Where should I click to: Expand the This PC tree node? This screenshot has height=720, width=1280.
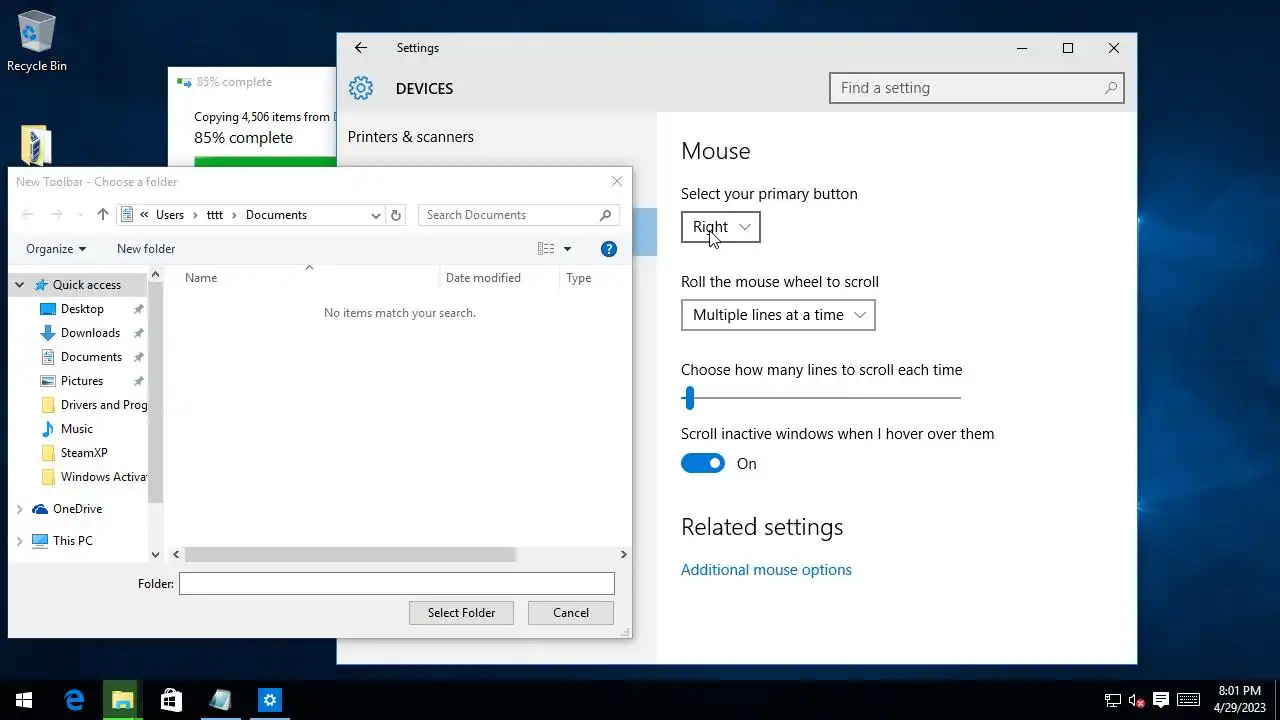click(19, 541)
